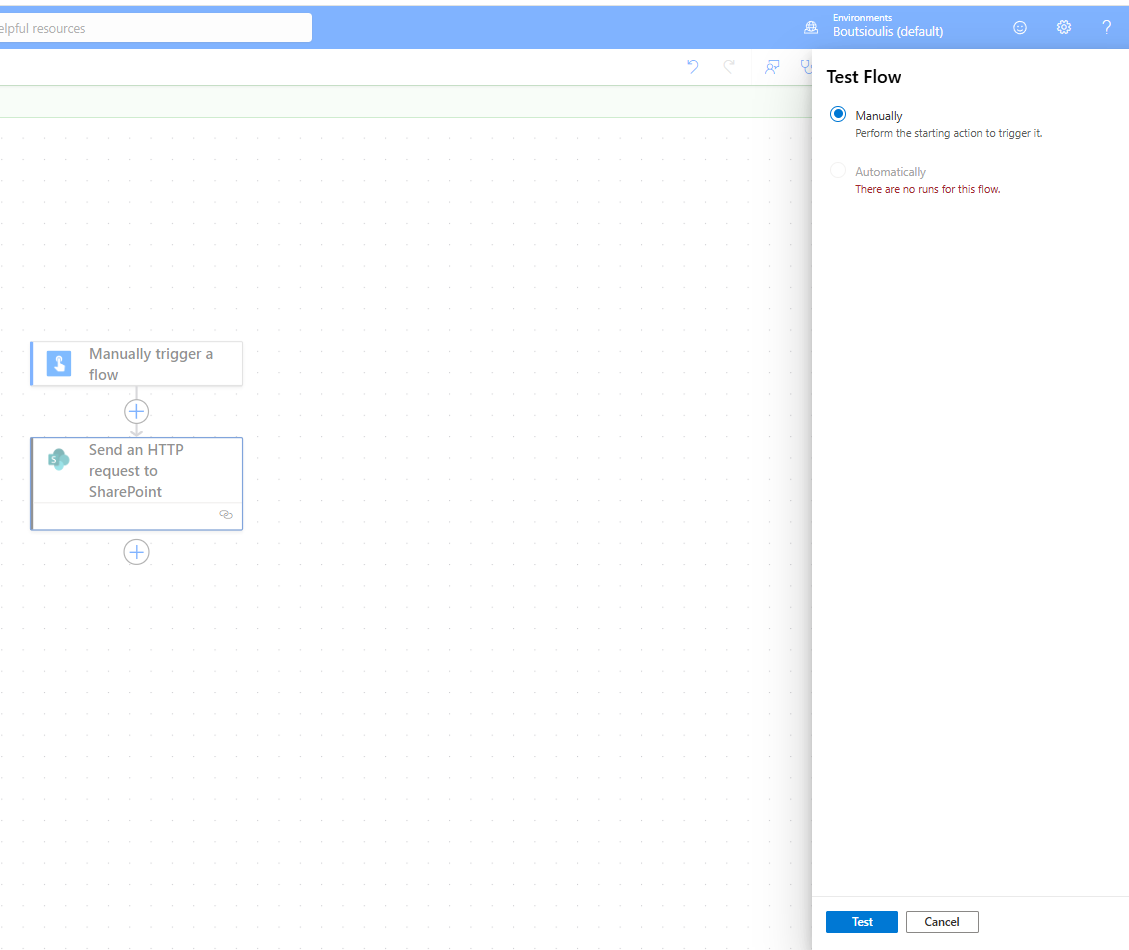
Task: Click the globe icon beside Environments
Action: click(811, 28)
